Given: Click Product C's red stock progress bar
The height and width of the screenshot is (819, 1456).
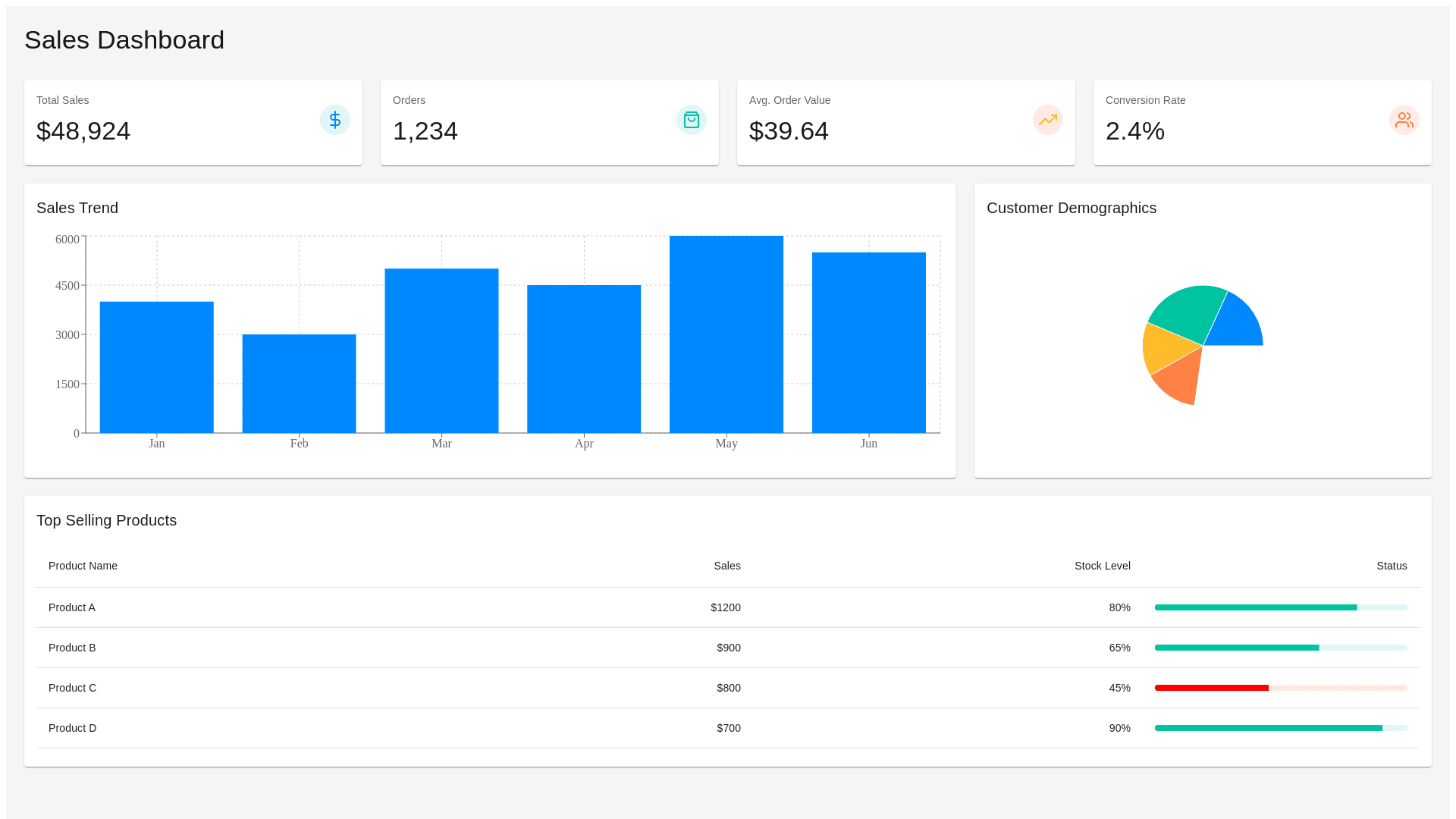Looking at the screenshot, I should click(x=1212, y=688).
